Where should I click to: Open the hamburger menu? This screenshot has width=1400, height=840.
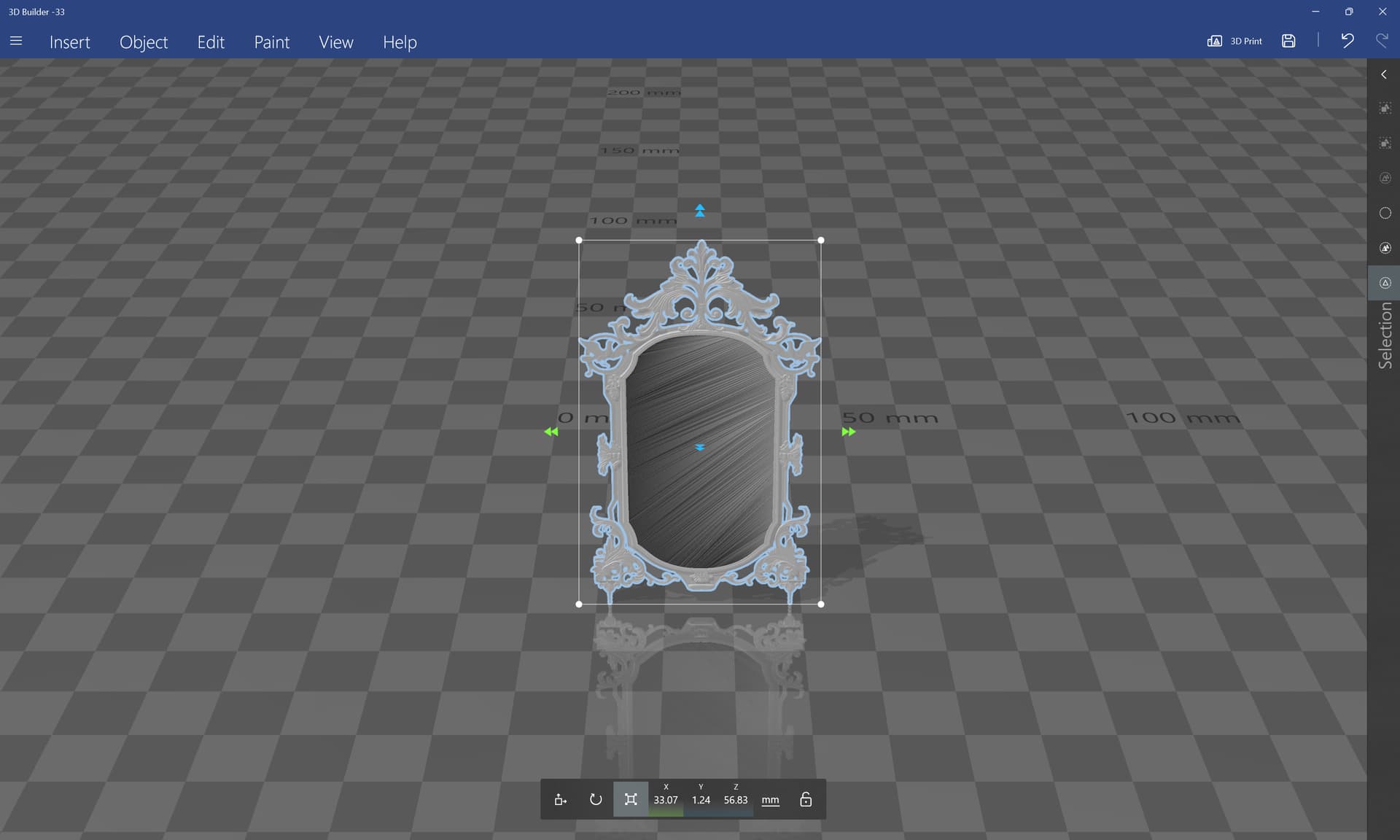click(x=16, y=42)
